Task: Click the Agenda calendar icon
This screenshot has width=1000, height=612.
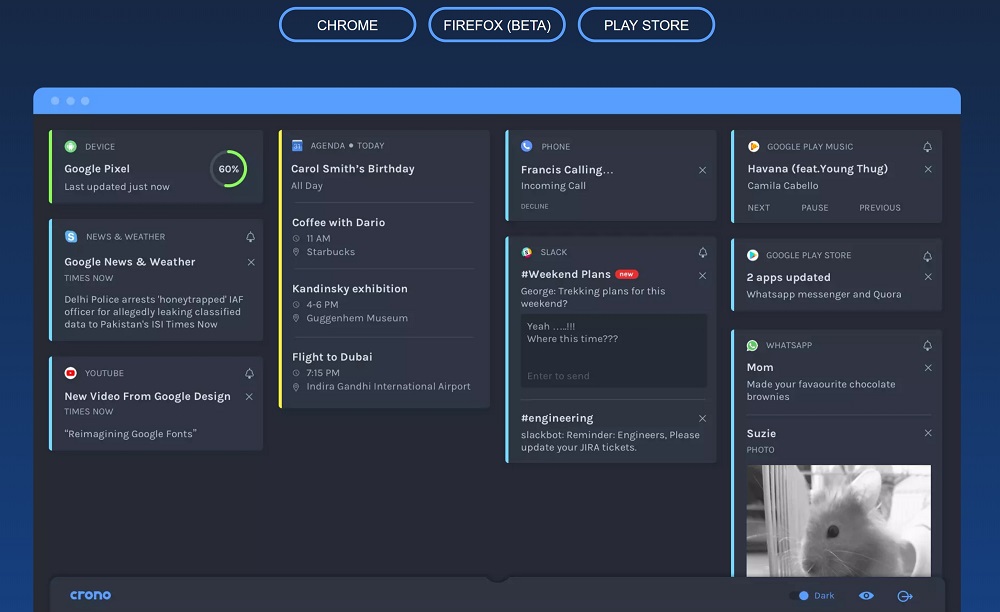Action: tap(297, 145)
